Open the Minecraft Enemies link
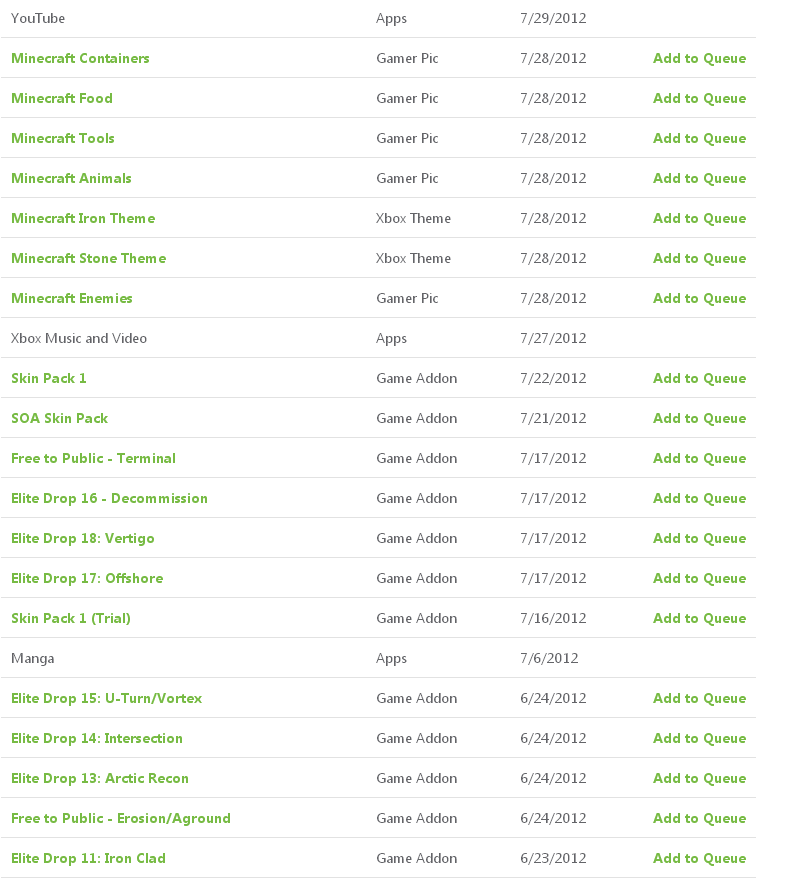Viewport: 807px width, 893px height. click(72, 298)
